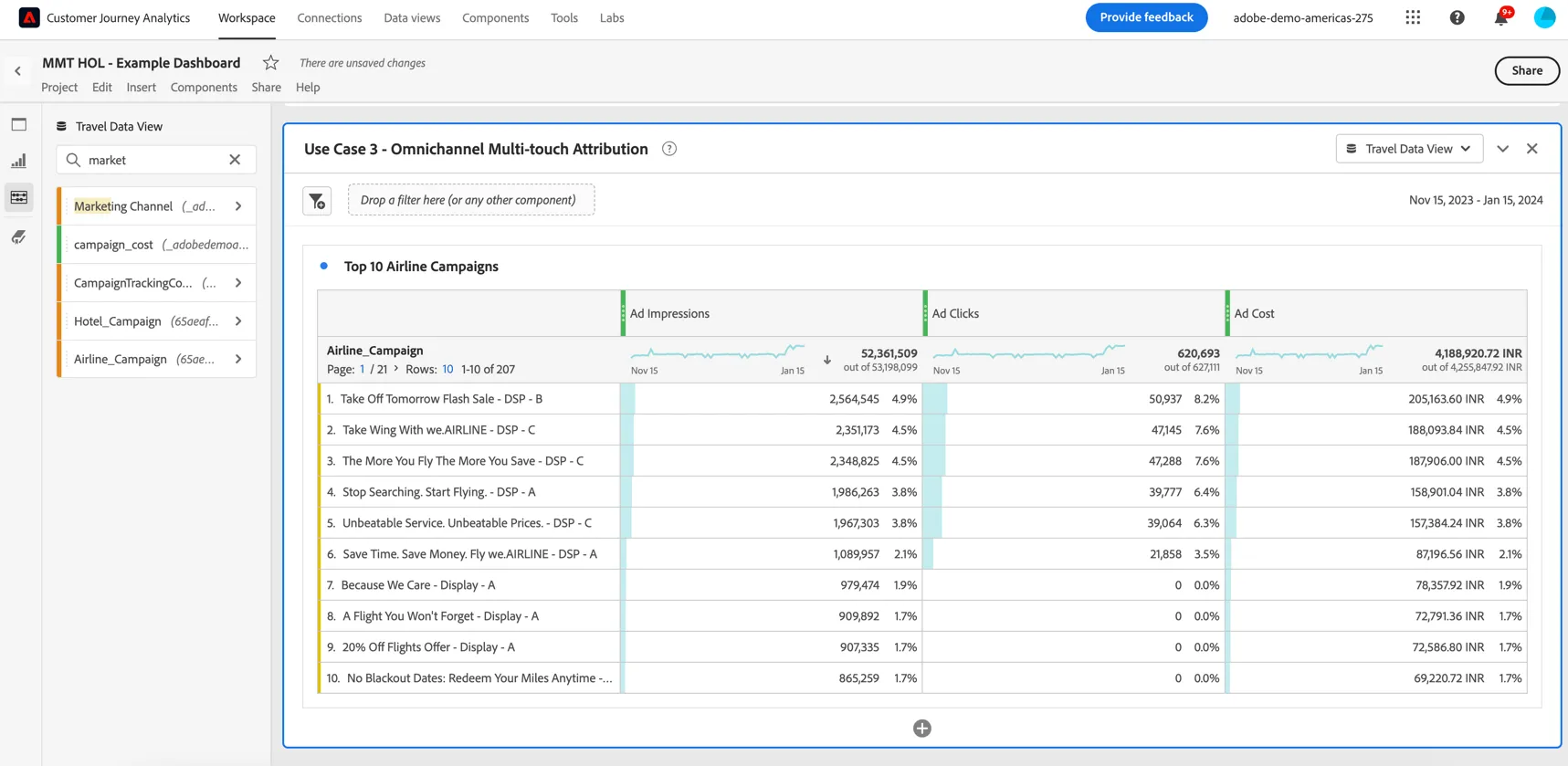Open the Insert menu
Screen dimensions: 1568x766
[141, 87]
